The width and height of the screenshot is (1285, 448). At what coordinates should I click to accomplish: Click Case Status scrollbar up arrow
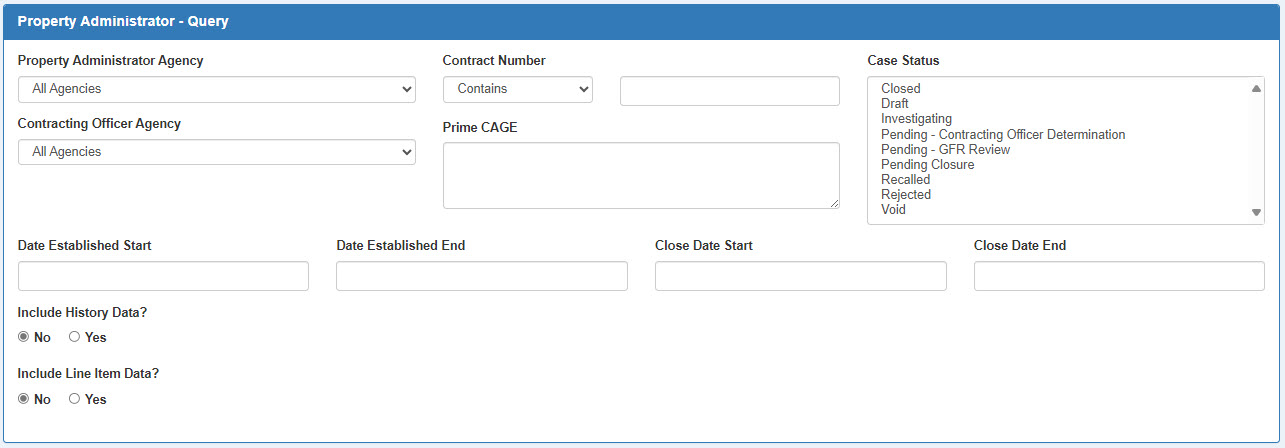pyautogui.click(x=1256, y=88)
